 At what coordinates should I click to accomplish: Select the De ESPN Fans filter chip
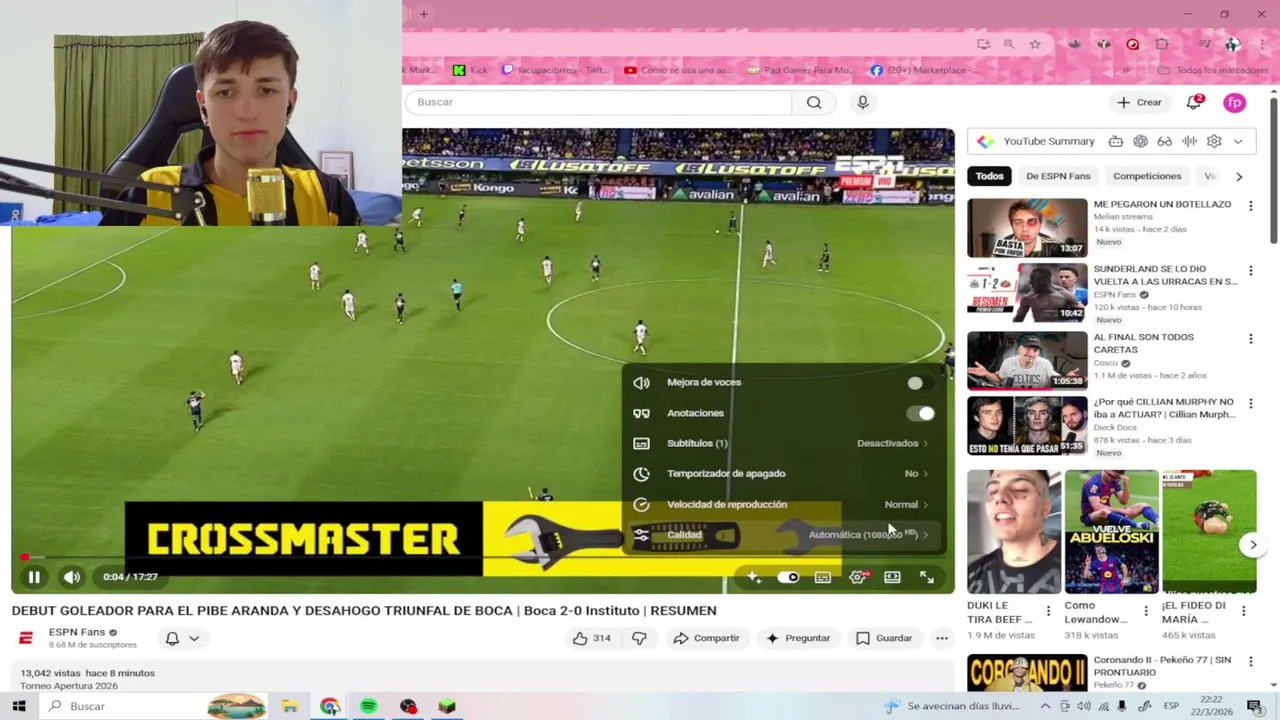click(x=1058, y=176)
